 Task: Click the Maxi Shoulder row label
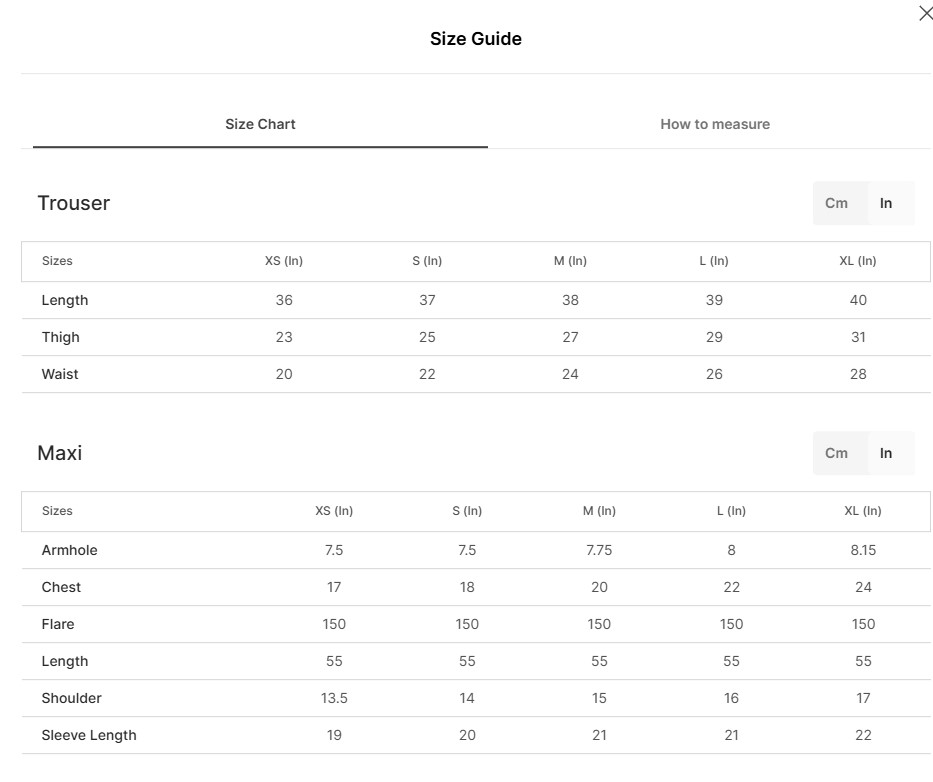click(71, 698)
